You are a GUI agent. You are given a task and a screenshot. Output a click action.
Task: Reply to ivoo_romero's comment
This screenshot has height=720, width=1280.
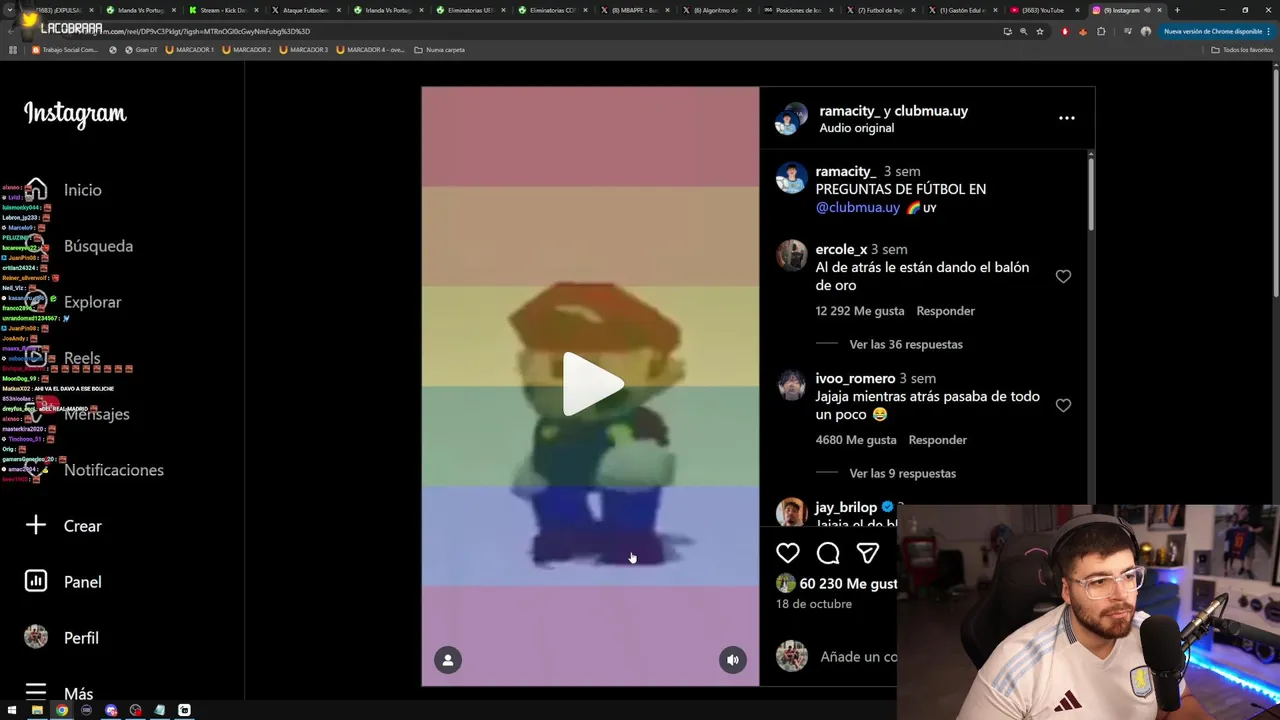tap(938, 440)
